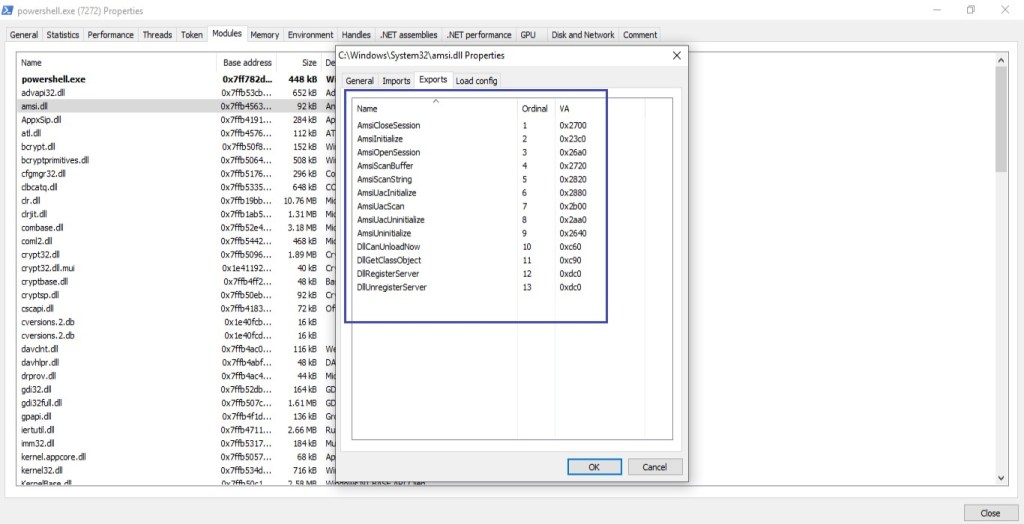Sort exports by Name column header
Viewport: 1024px width, 524px height.
[368, 108]
